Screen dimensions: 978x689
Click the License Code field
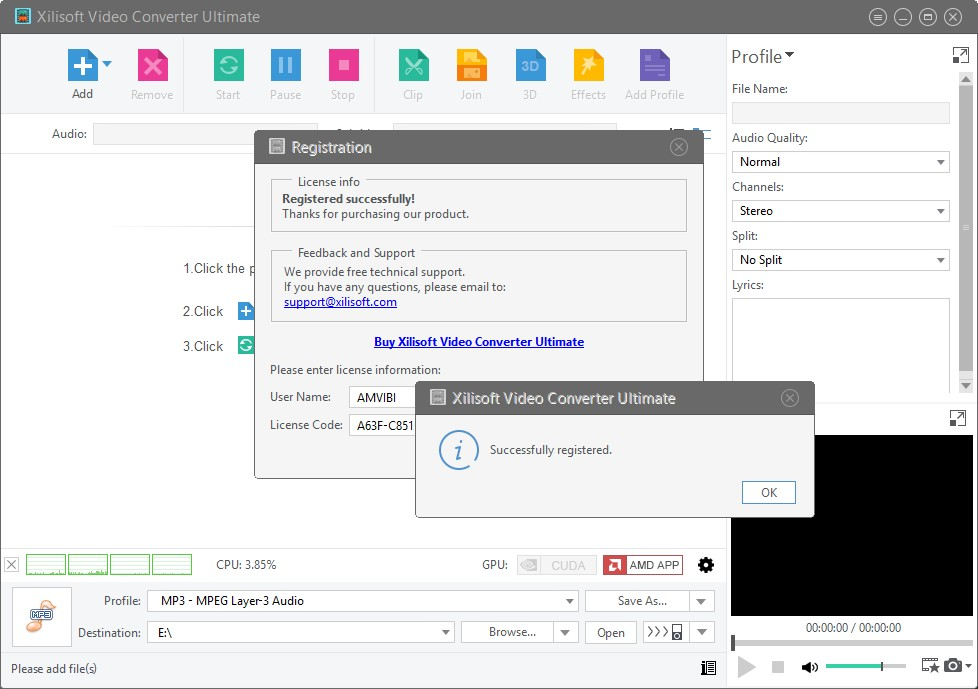(x=382, y=425)
